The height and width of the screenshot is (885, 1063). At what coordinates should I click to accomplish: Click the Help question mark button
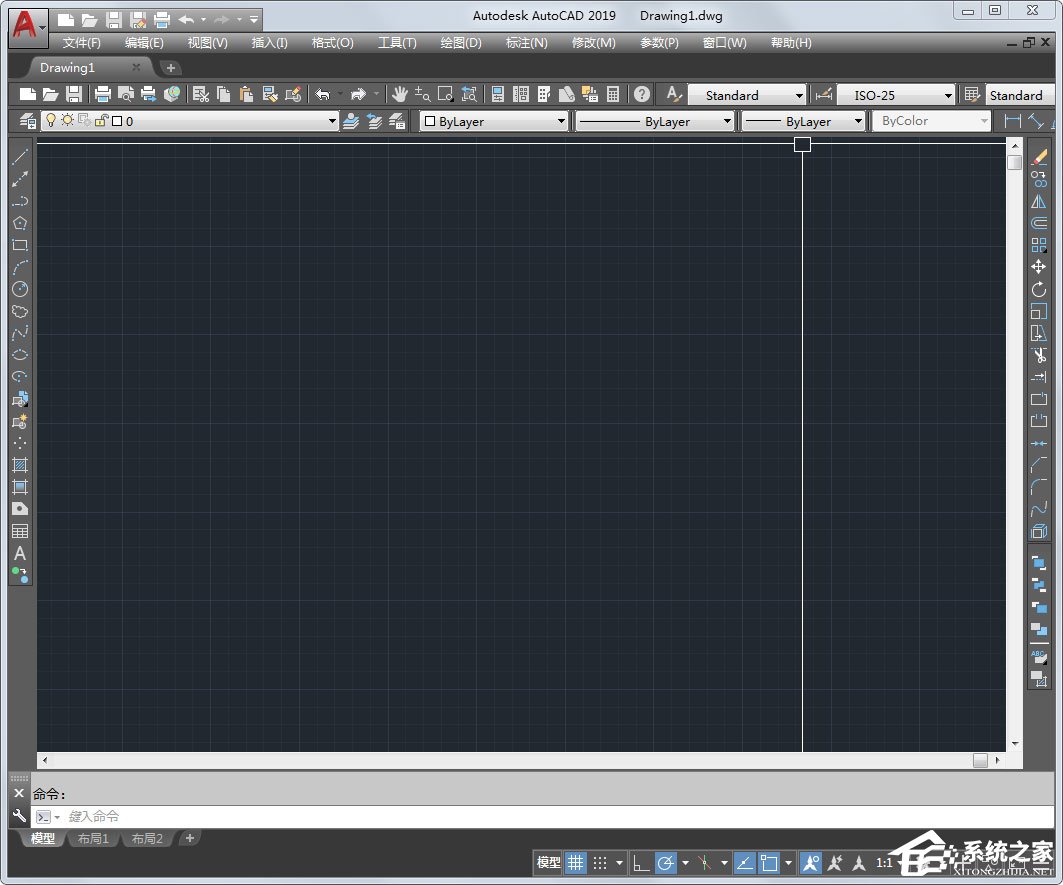click(x=641, y=94)
